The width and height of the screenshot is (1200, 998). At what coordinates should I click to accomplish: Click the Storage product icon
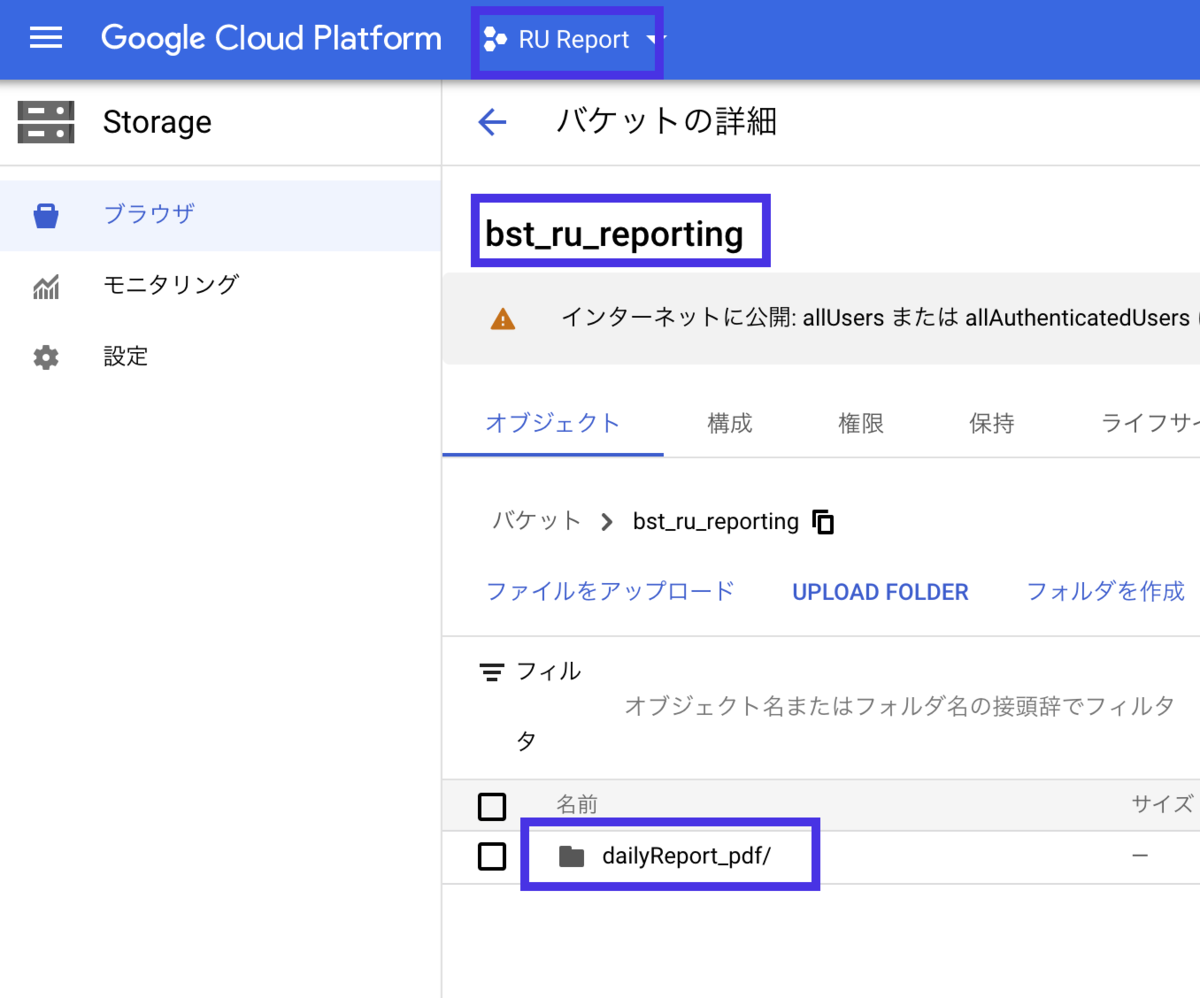(x=46, y=122)
